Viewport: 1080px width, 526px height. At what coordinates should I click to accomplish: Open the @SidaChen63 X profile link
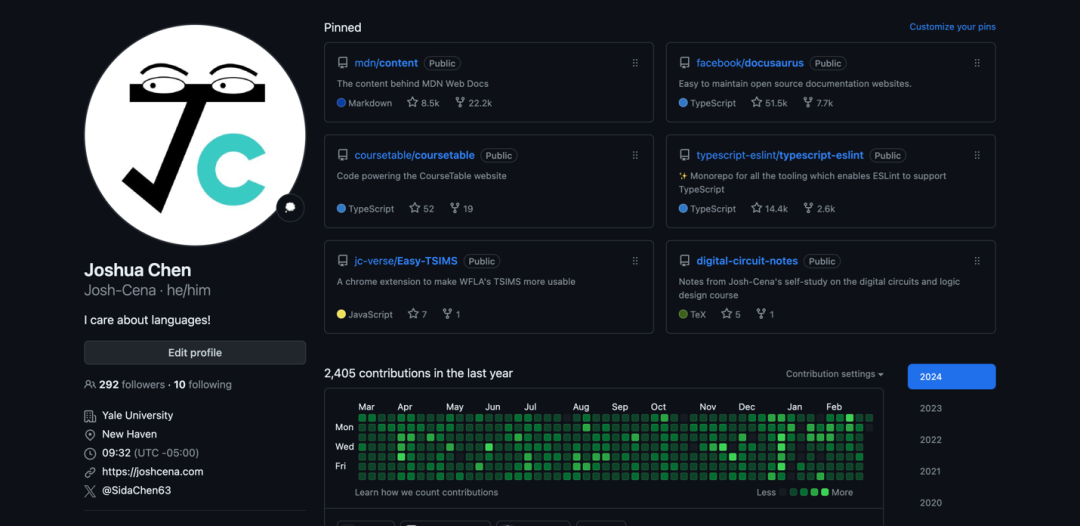click(136, 490)
